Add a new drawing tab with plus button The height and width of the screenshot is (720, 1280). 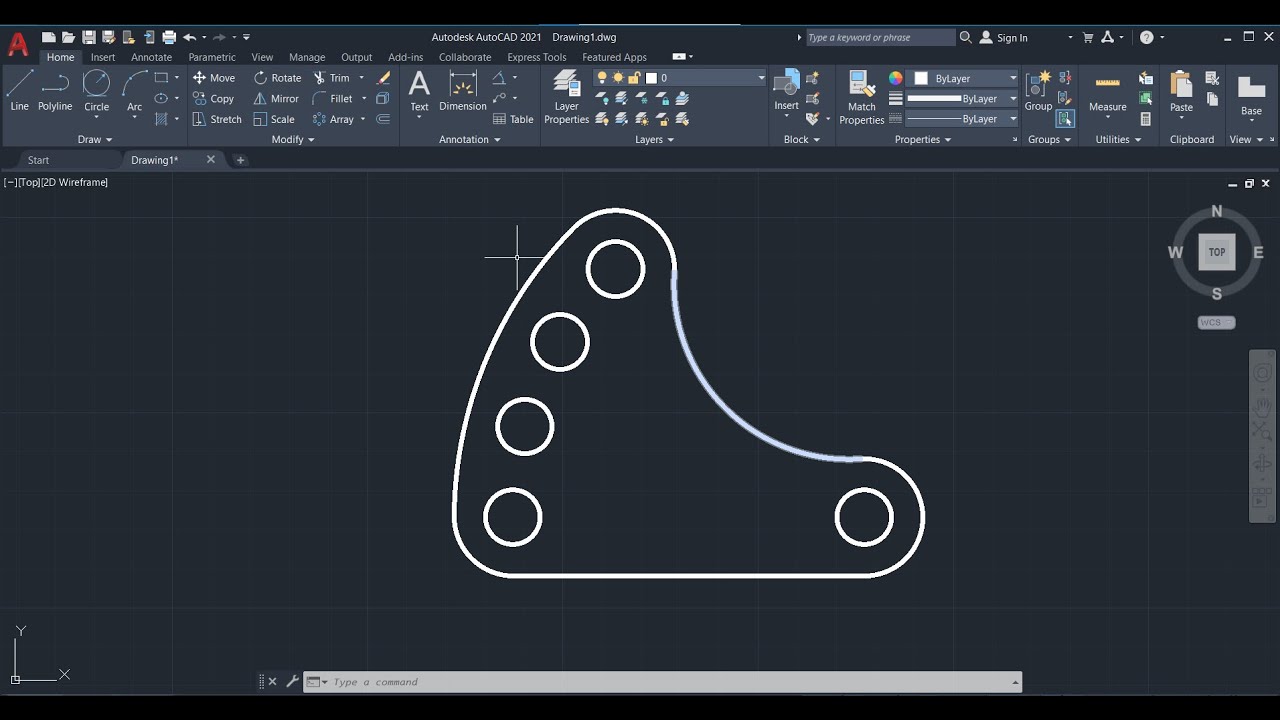(x=240, y=160)
